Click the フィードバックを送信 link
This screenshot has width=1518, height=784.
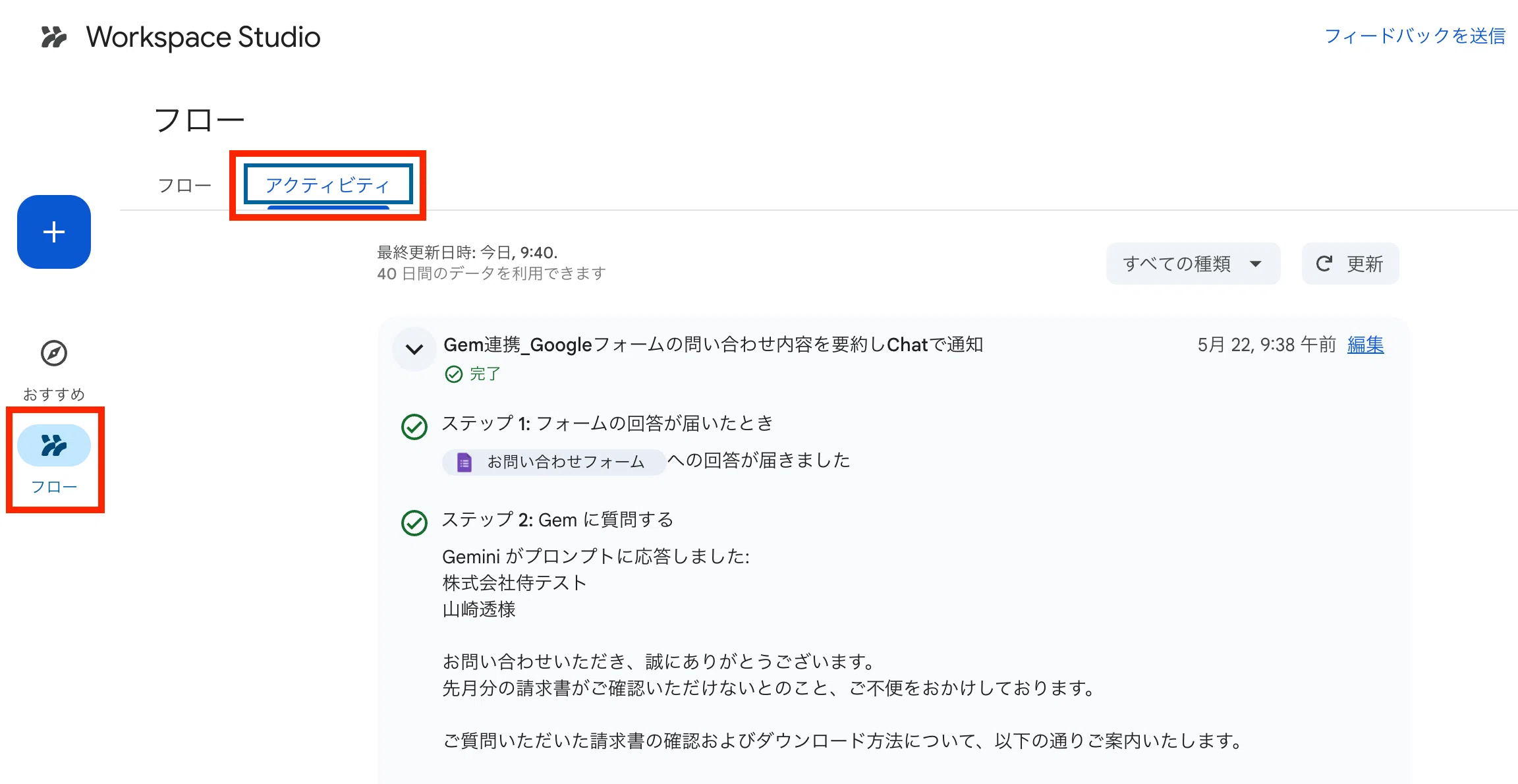[1415, 36]
